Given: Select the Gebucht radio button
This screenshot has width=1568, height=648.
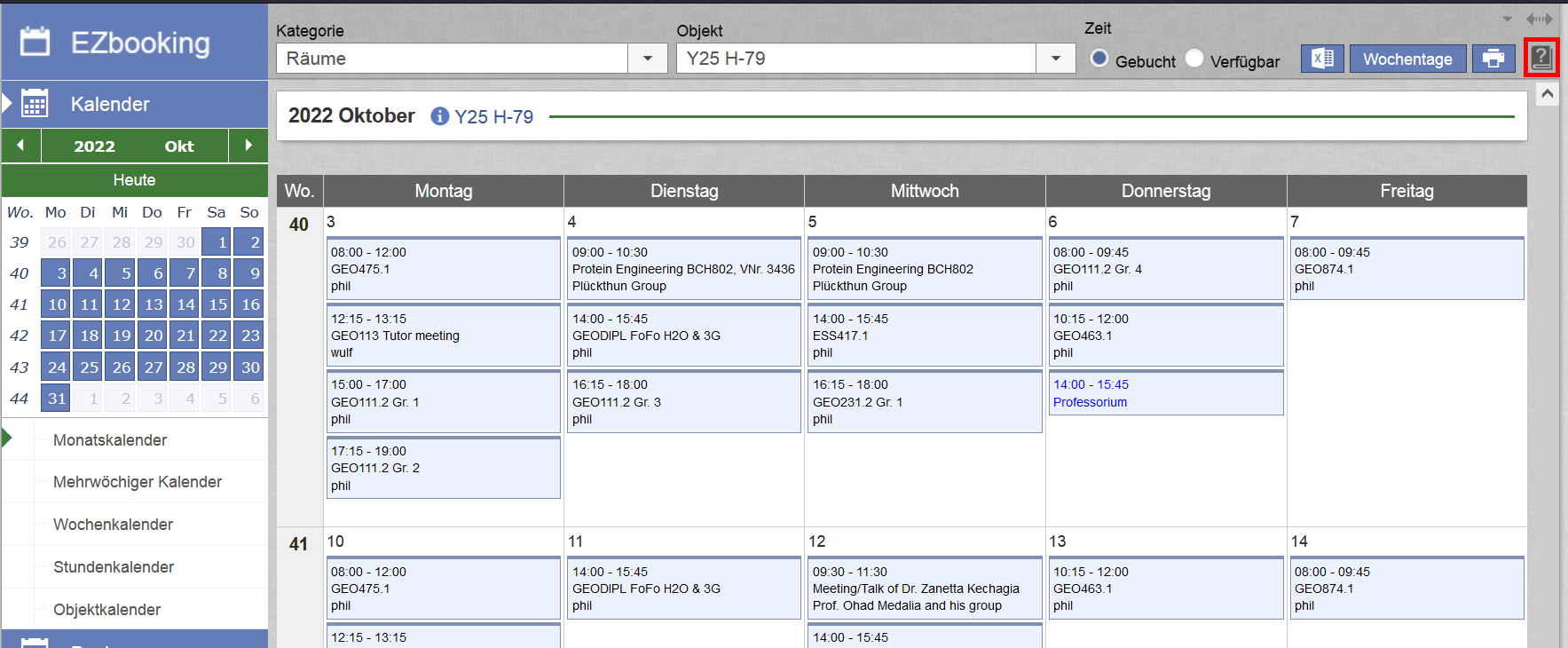Looking at the screenshot, I should click(x=1099, y=59).
